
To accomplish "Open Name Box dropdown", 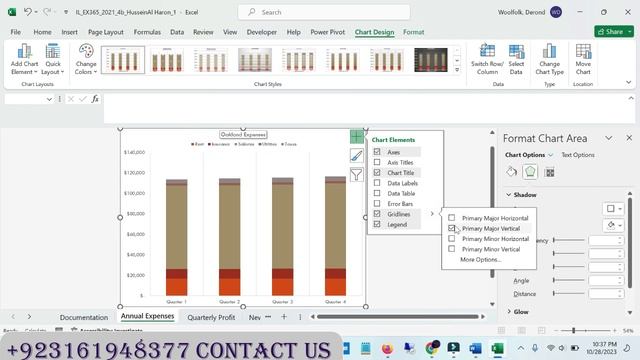I will (x=49, y=99).
